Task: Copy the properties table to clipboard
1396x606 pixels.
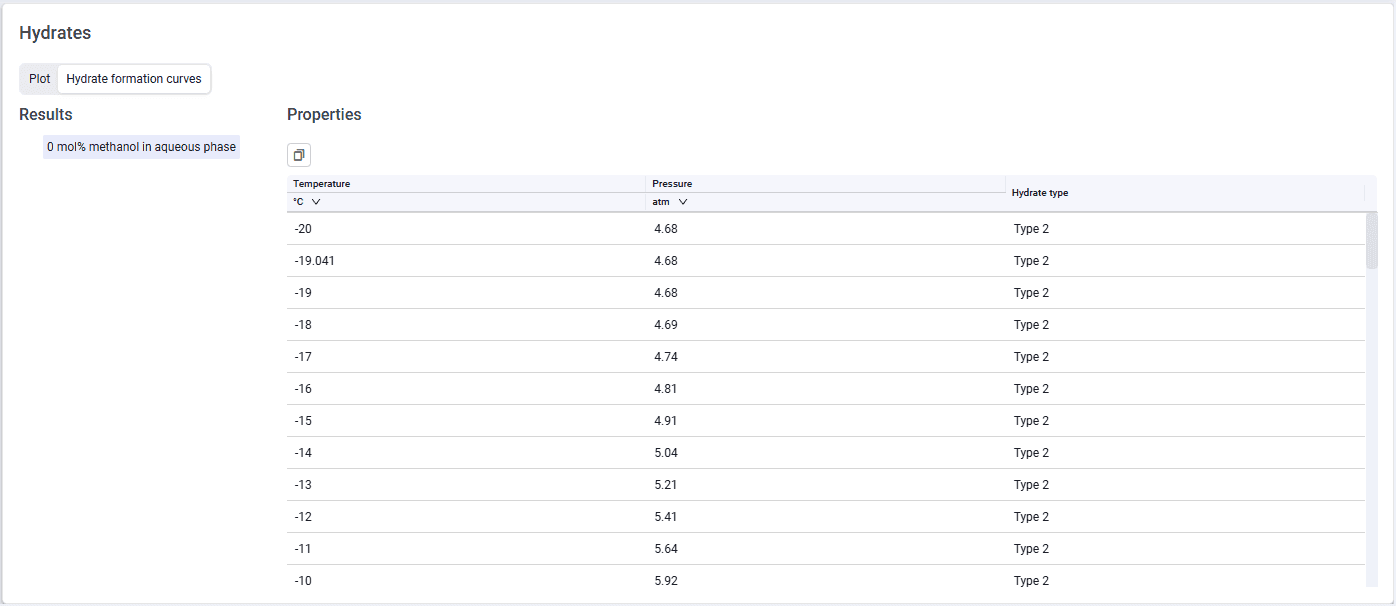Action: [299, 155]
